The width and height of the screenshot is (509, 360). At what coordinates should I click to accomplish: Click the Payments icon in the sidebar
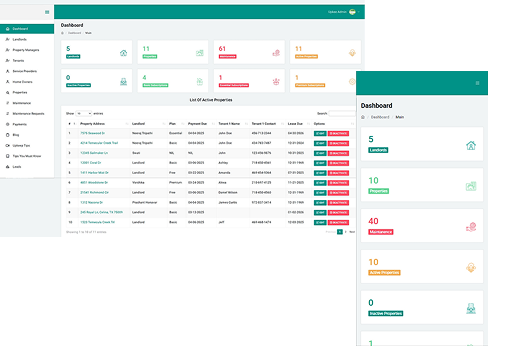point(7,124)
